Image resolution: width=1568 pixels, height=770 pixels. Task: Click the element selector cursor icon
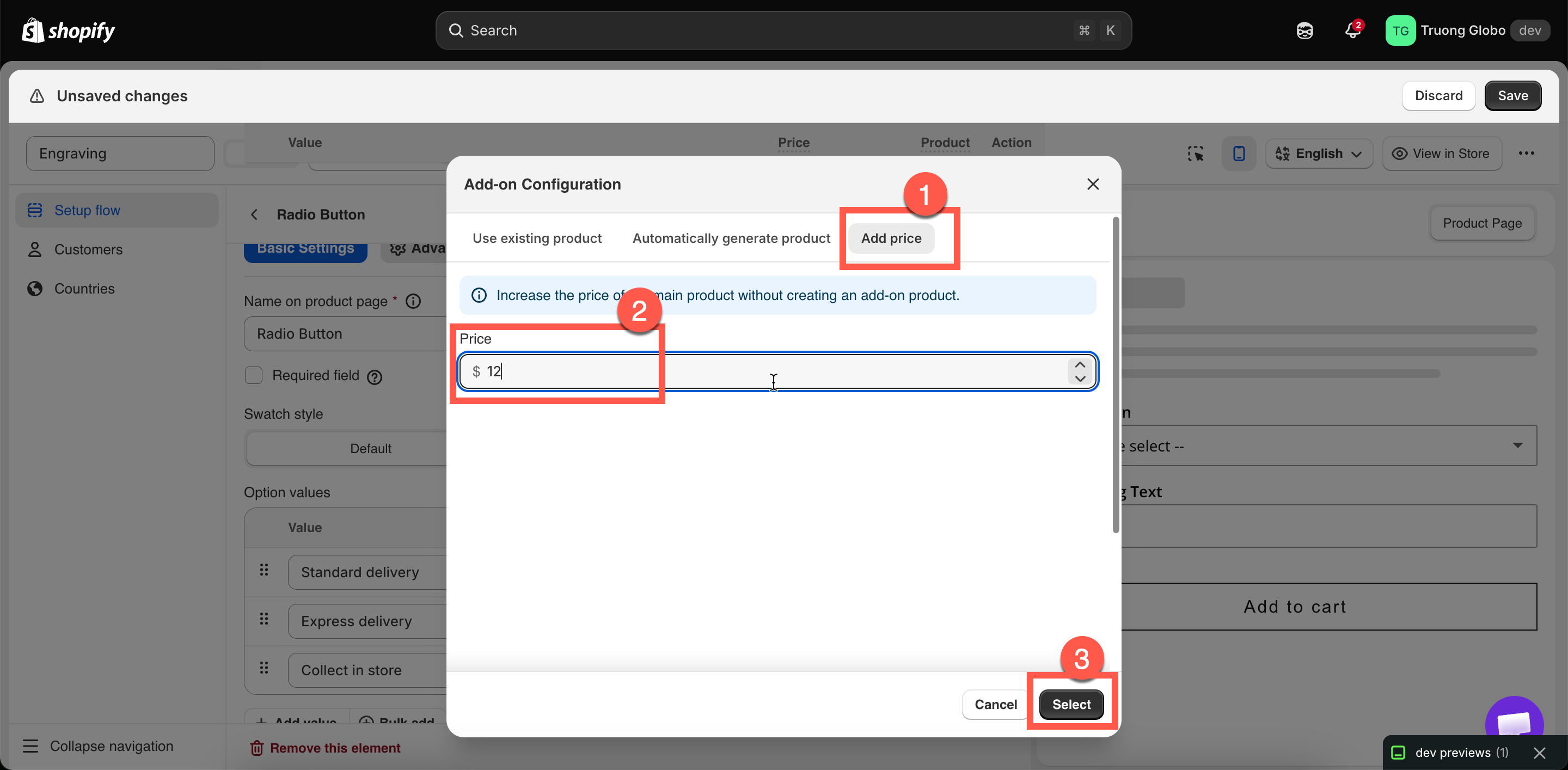1196,154
